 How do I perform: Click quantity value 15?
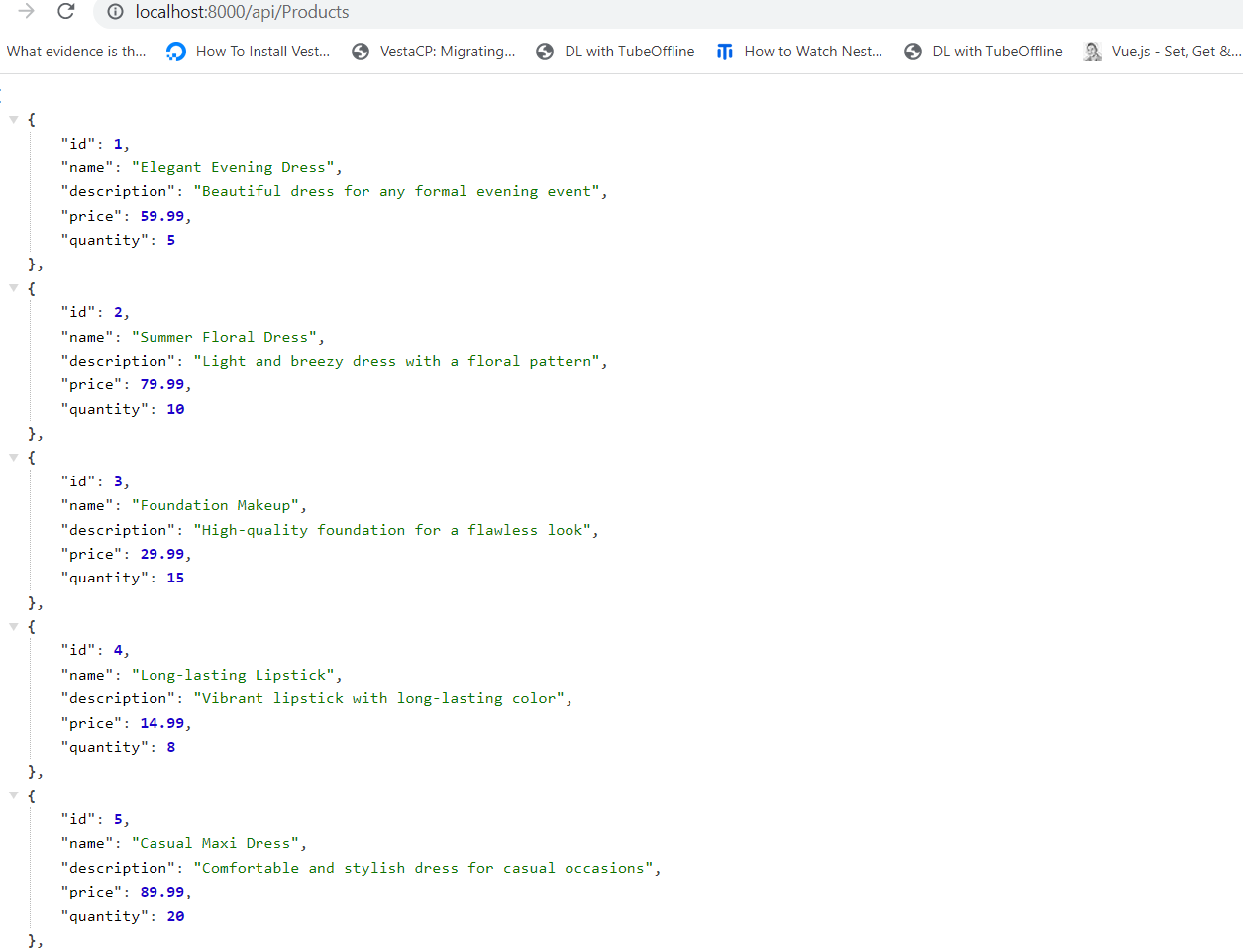175,578
